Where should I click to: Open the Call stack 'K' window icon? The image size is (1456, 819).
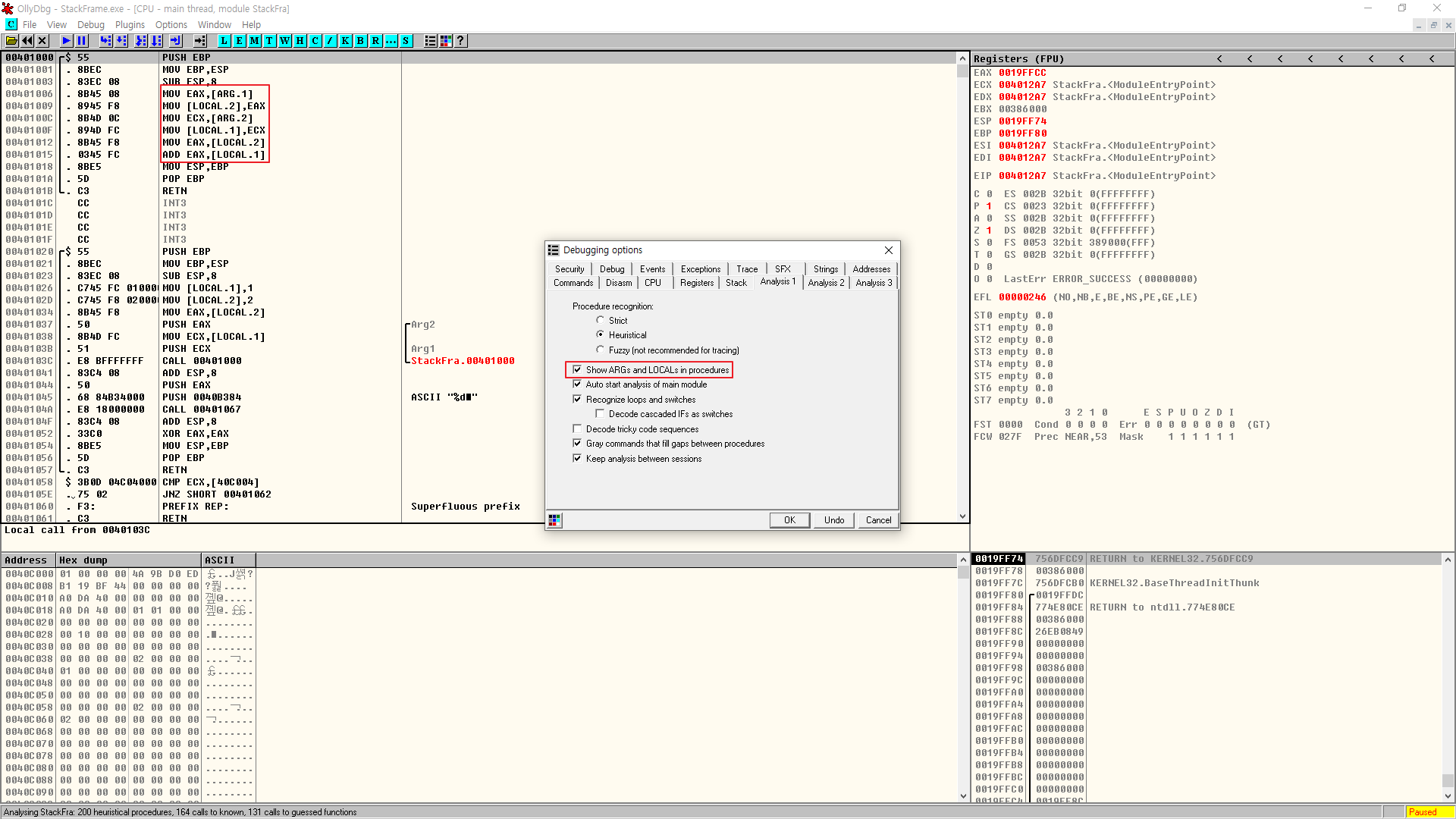click(345, 41)
